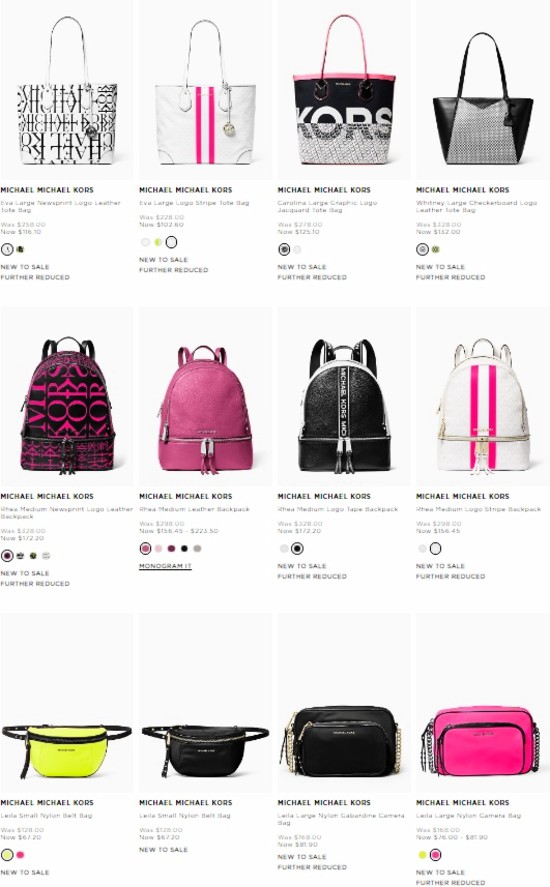This screenshot has height=887, width=550.
Task: Open the neon yellow Leila belt bag image
Action: (67, 703)
